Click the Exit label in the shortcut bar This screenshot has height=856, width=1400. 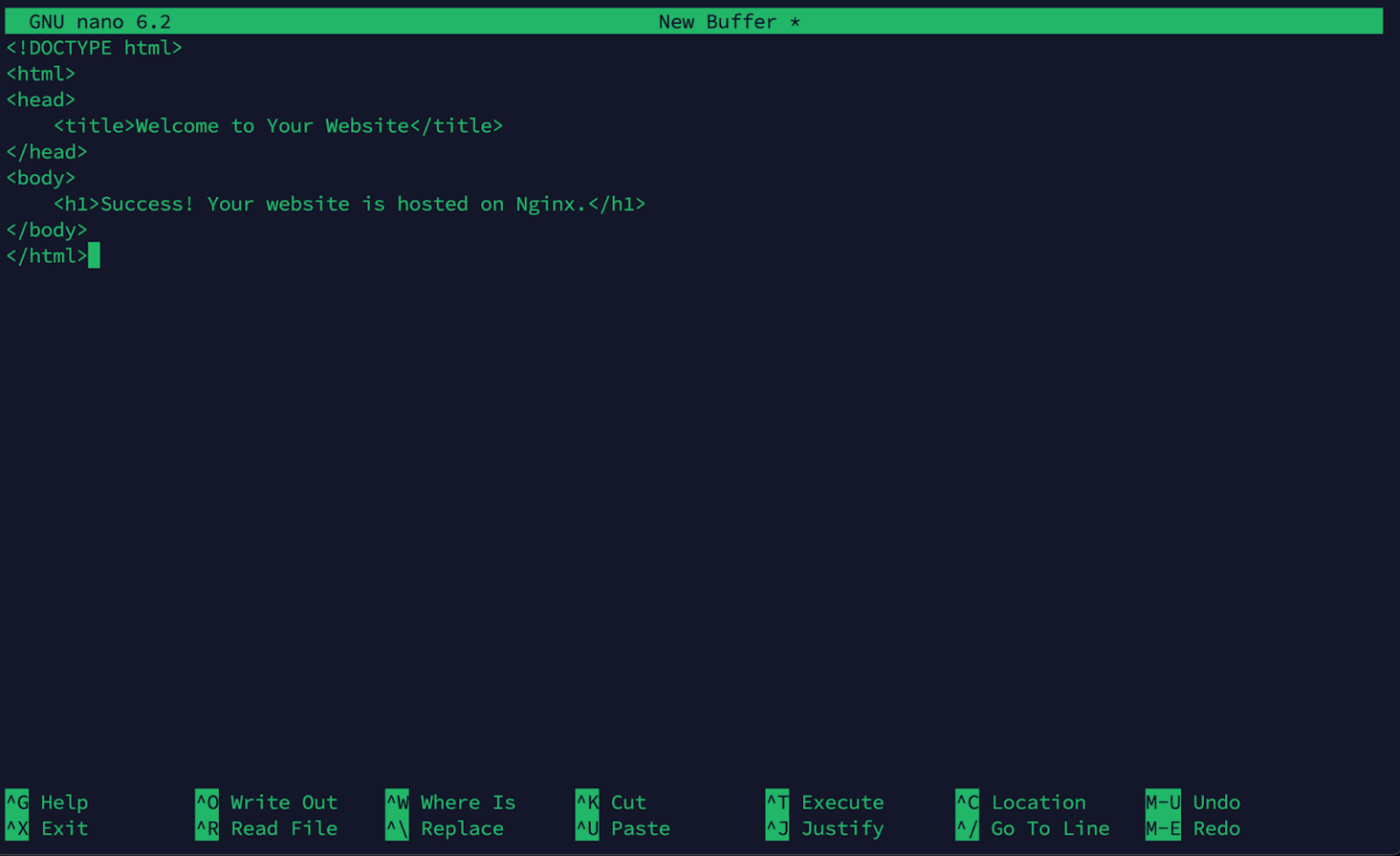click(x=64, y=829)
